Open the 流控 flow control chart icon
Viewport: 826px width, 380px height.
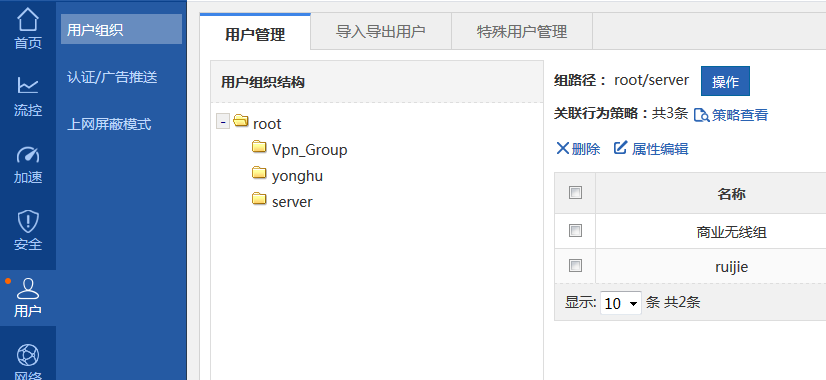click(x=27, y=85)
